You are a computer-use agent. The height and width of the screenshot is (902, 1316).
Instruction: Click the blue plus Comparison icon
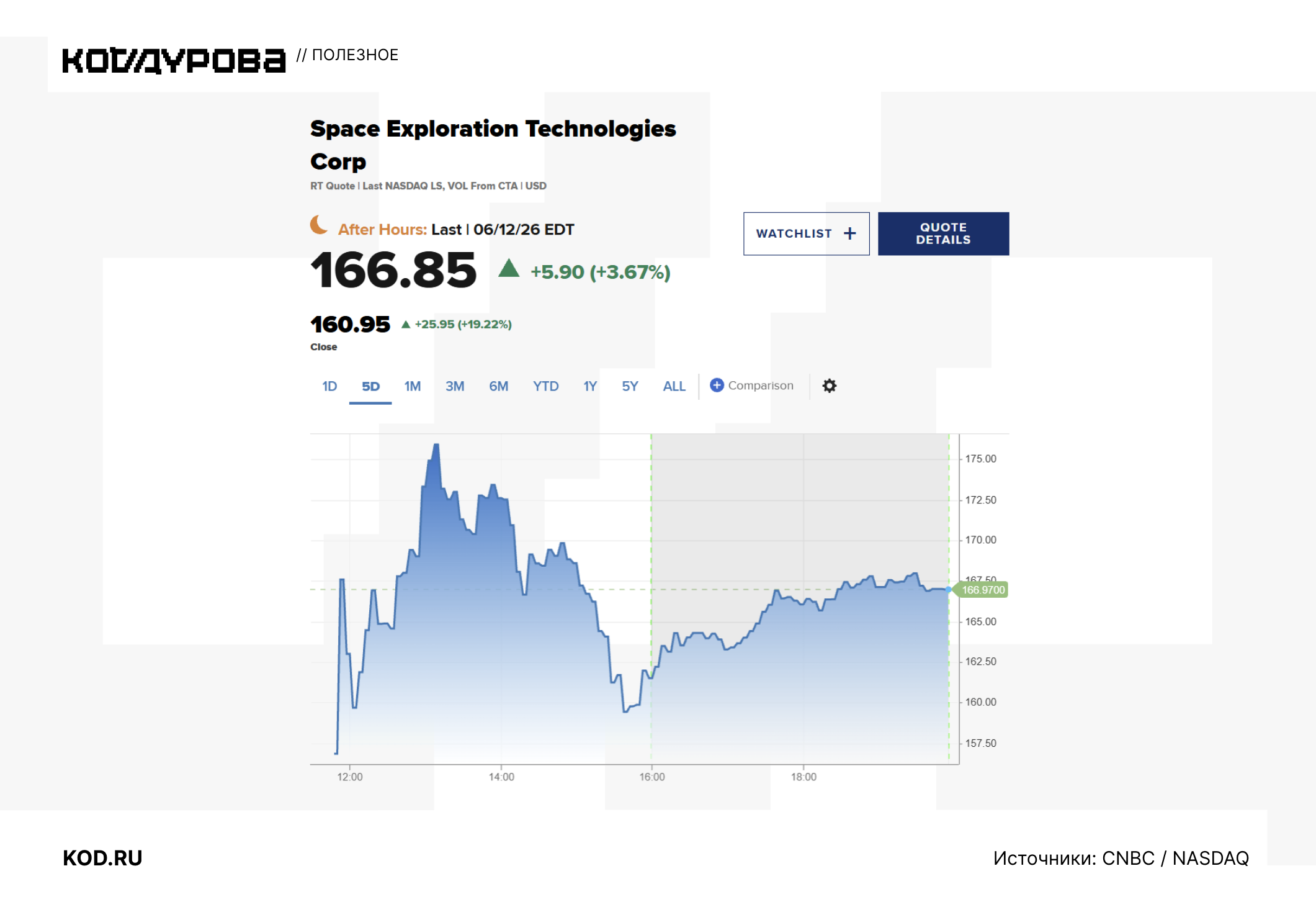[x=717, y=385]
